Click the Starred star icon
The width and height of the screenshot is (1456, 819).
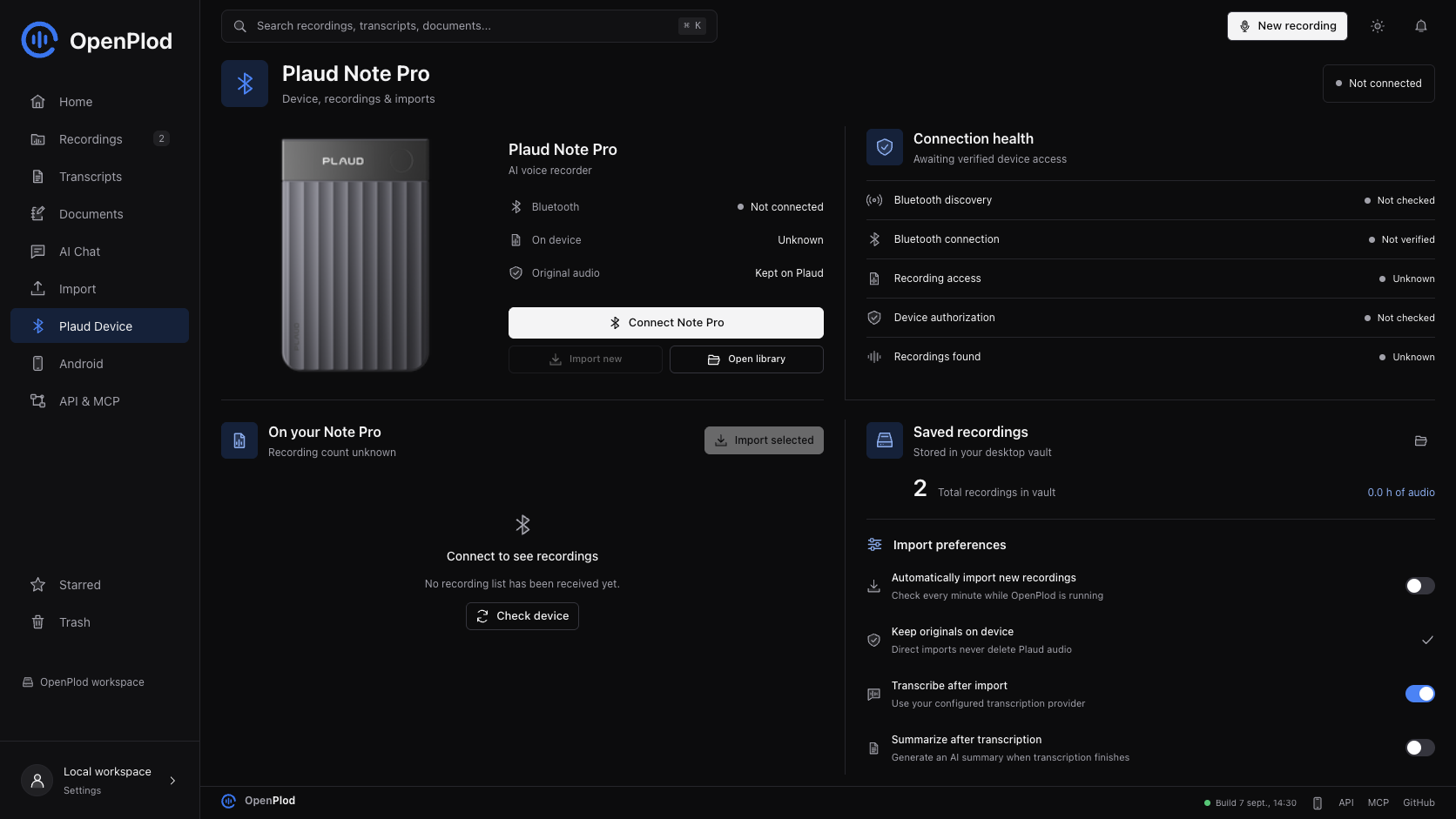pyautogui.click(x=38, y=585)
